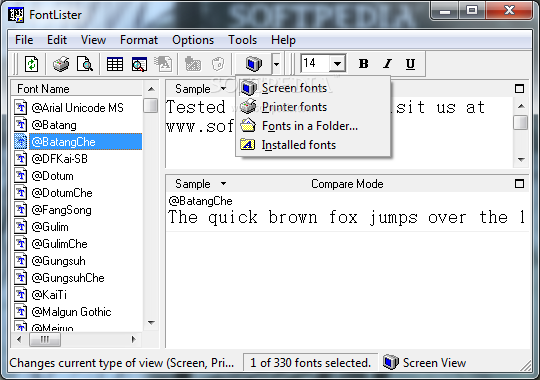Image resolution: width=540 pixels, height=380 pixels.
Task: Open upper Sample pane dropdown arrow
Action: coord(223,89)
